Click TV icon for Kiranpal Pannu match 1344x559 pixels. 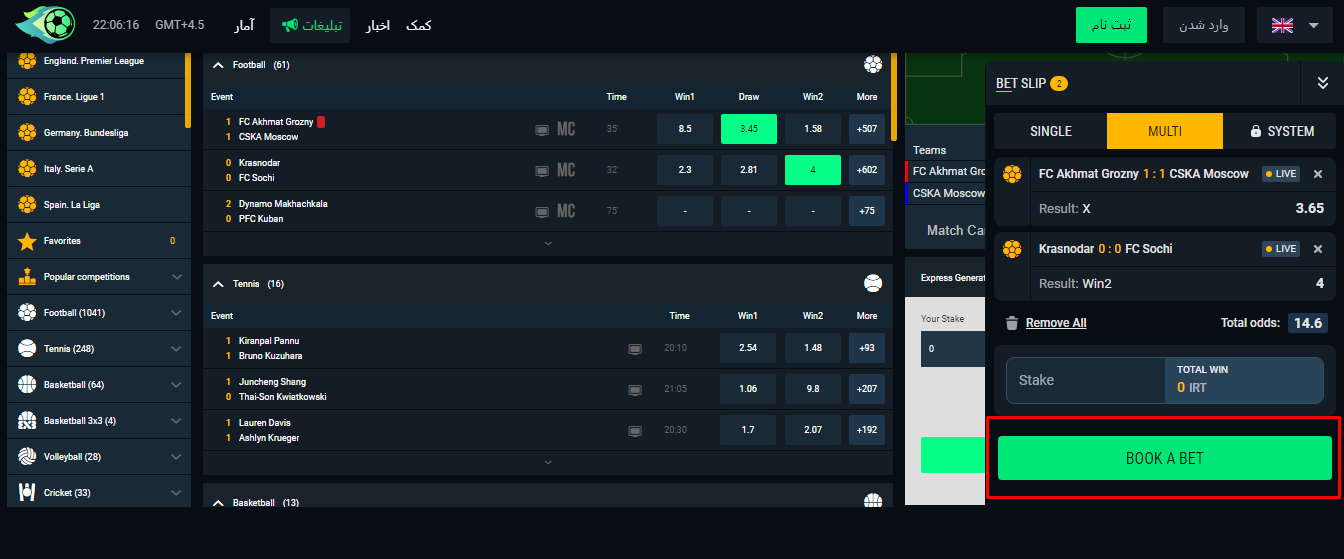[x=634, y=349]
